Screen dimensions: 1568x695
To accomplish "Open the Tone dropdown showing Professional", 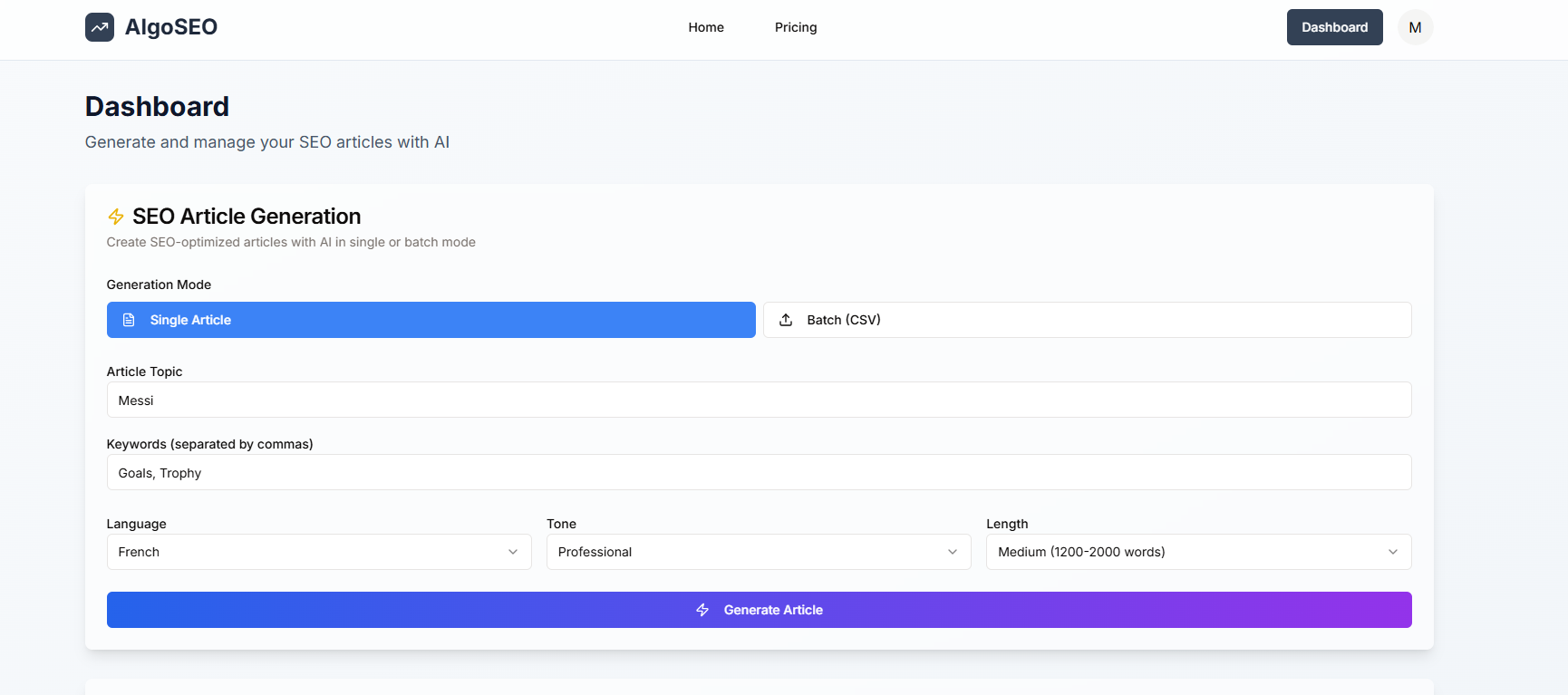I will coord(759,552).
